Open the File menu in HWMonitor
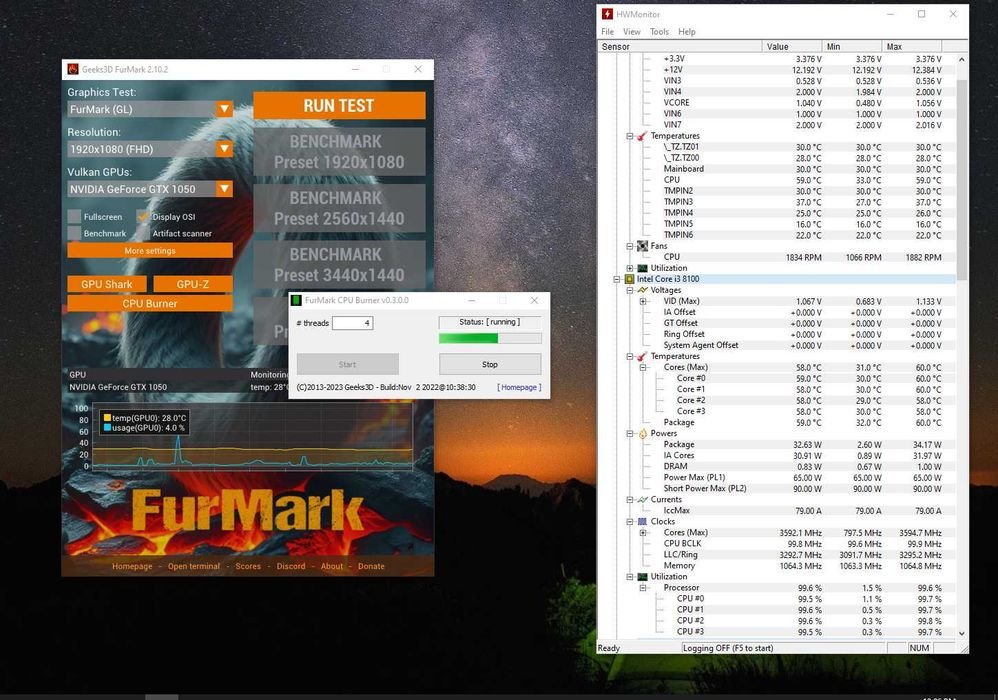Viewport: 998px width, 700px height. point(608,32)
